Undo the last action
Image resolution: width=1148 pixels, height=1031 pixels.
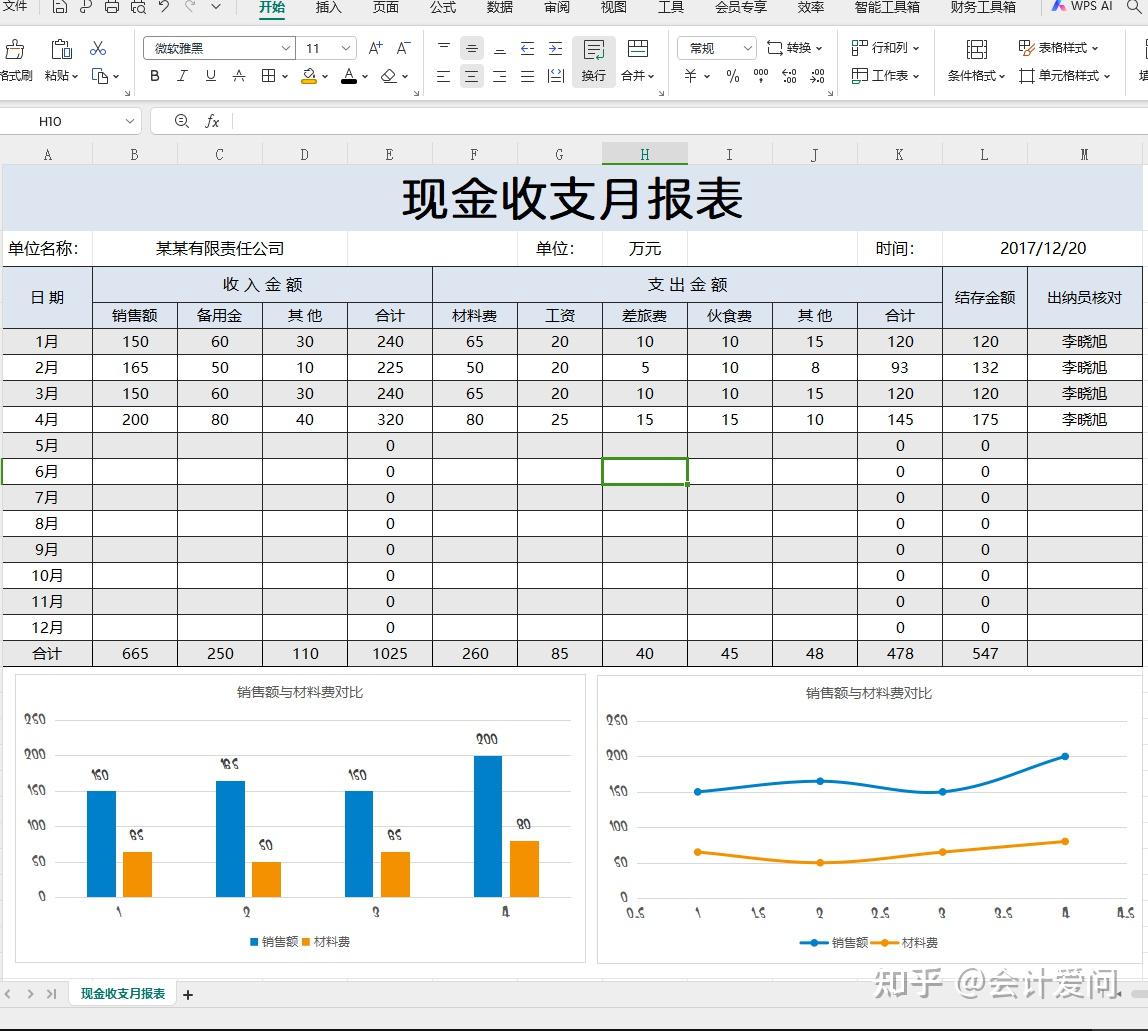pyautogui.click(x=164, y=7)
